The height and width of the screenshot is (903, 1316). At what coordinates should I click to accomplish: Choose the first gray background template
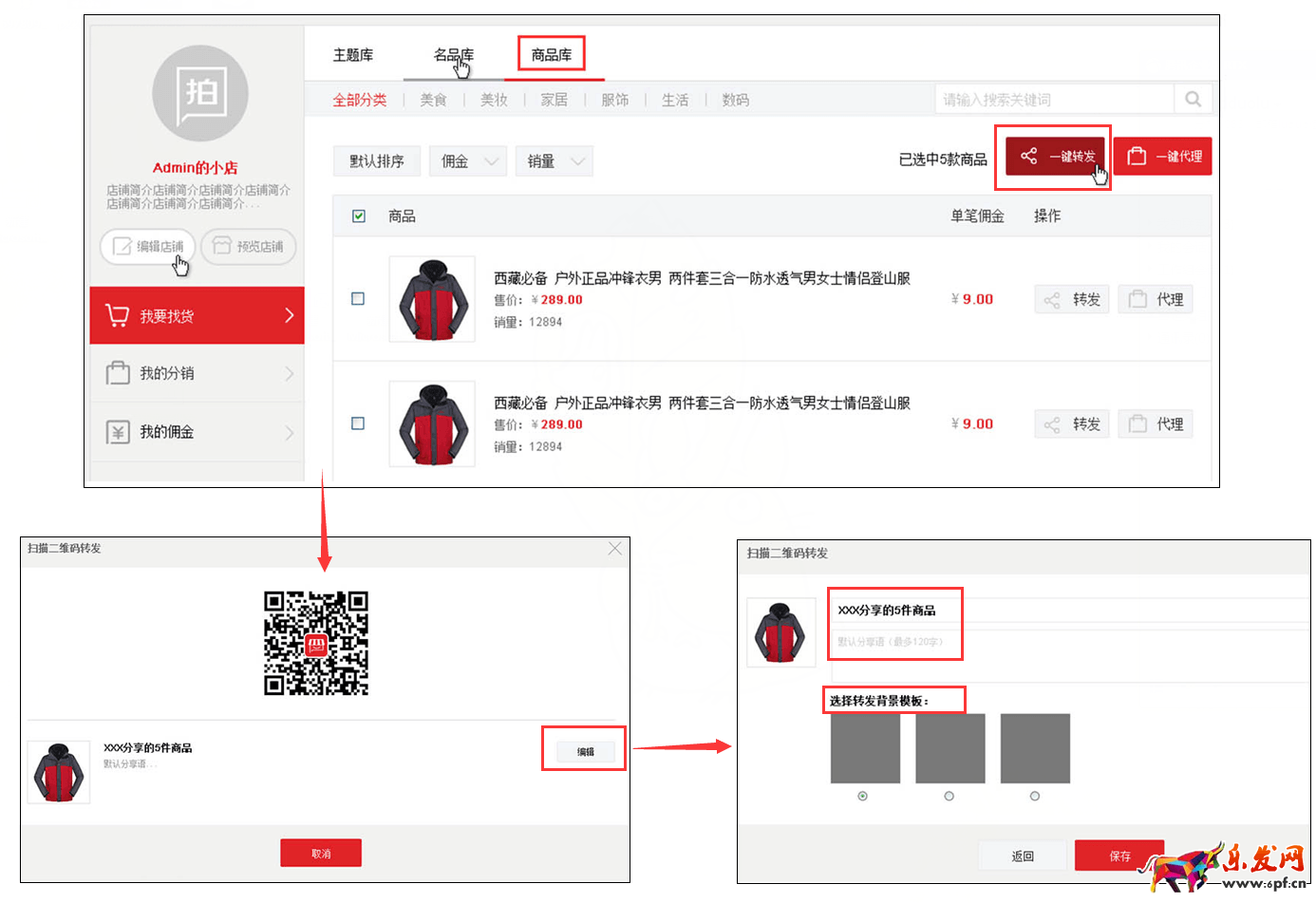coord(865,748)
